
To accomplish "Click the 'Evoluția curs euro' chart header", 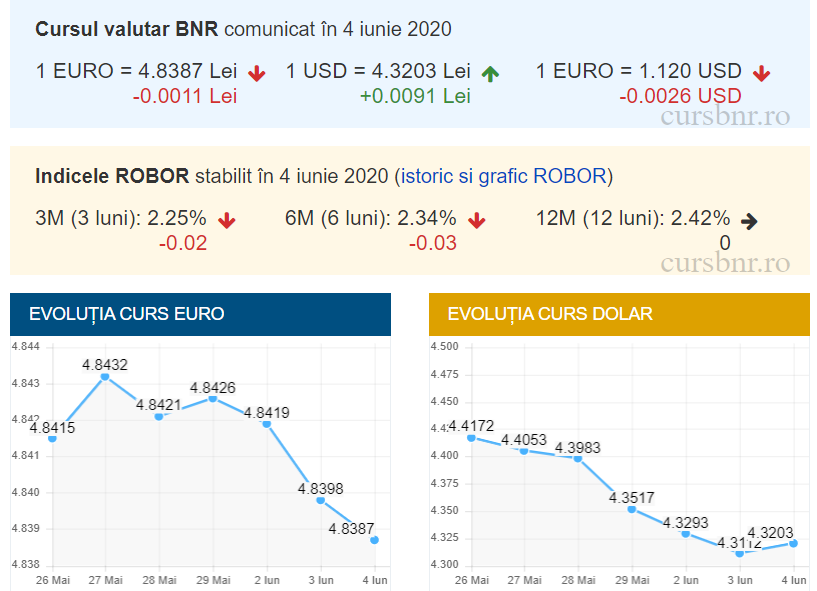I will coord(200,314).
